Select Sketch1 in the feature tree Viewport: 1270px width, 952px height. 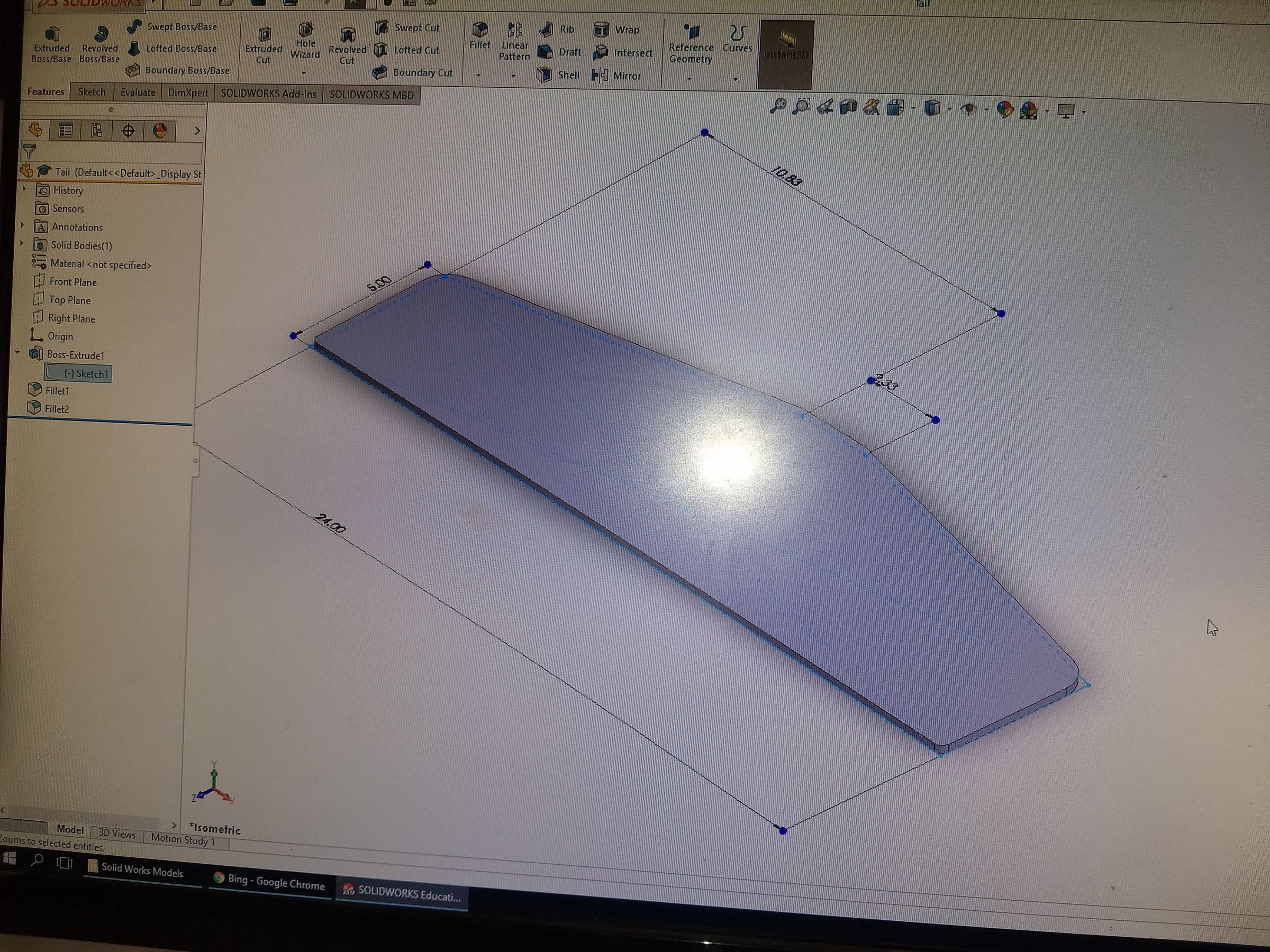pos(85,373)
